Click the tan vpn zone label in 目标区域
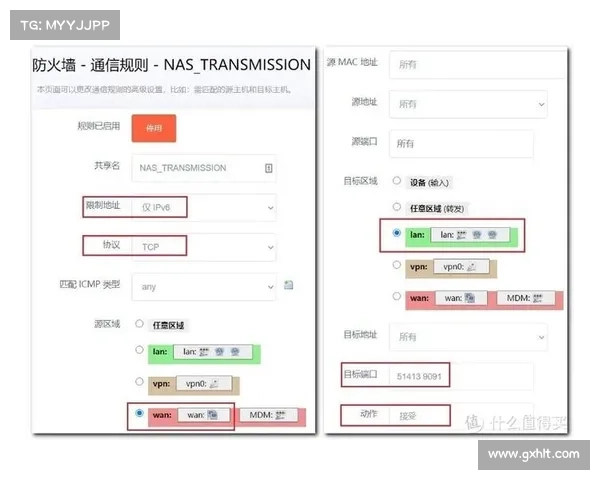Viewport: 600px width, 480px height. [x=419, y=267]
